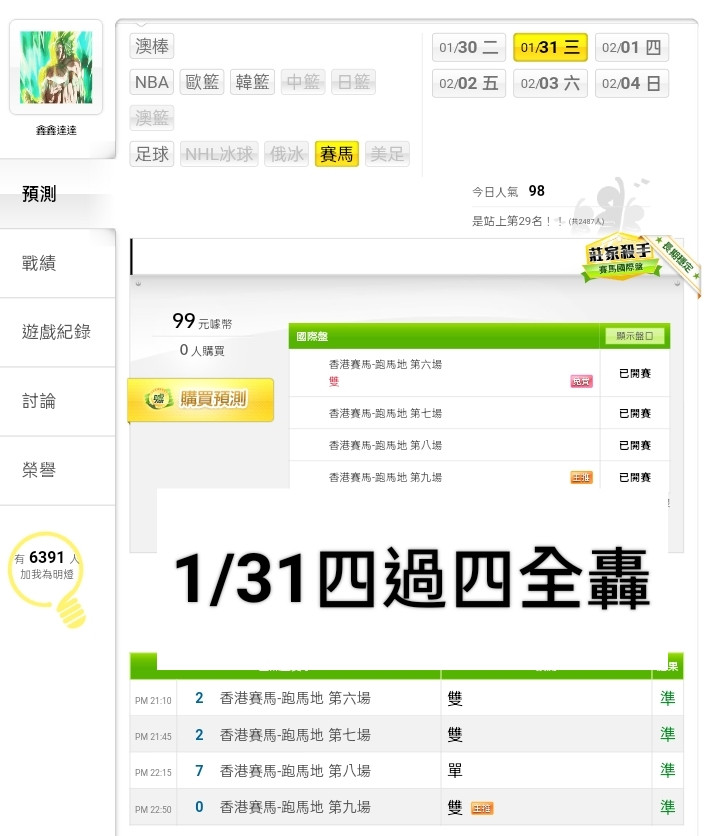Viewport: 720px width, 836px height.
Task: Click the pink 免費 tag icon
Action: click(x=581, y=381)
